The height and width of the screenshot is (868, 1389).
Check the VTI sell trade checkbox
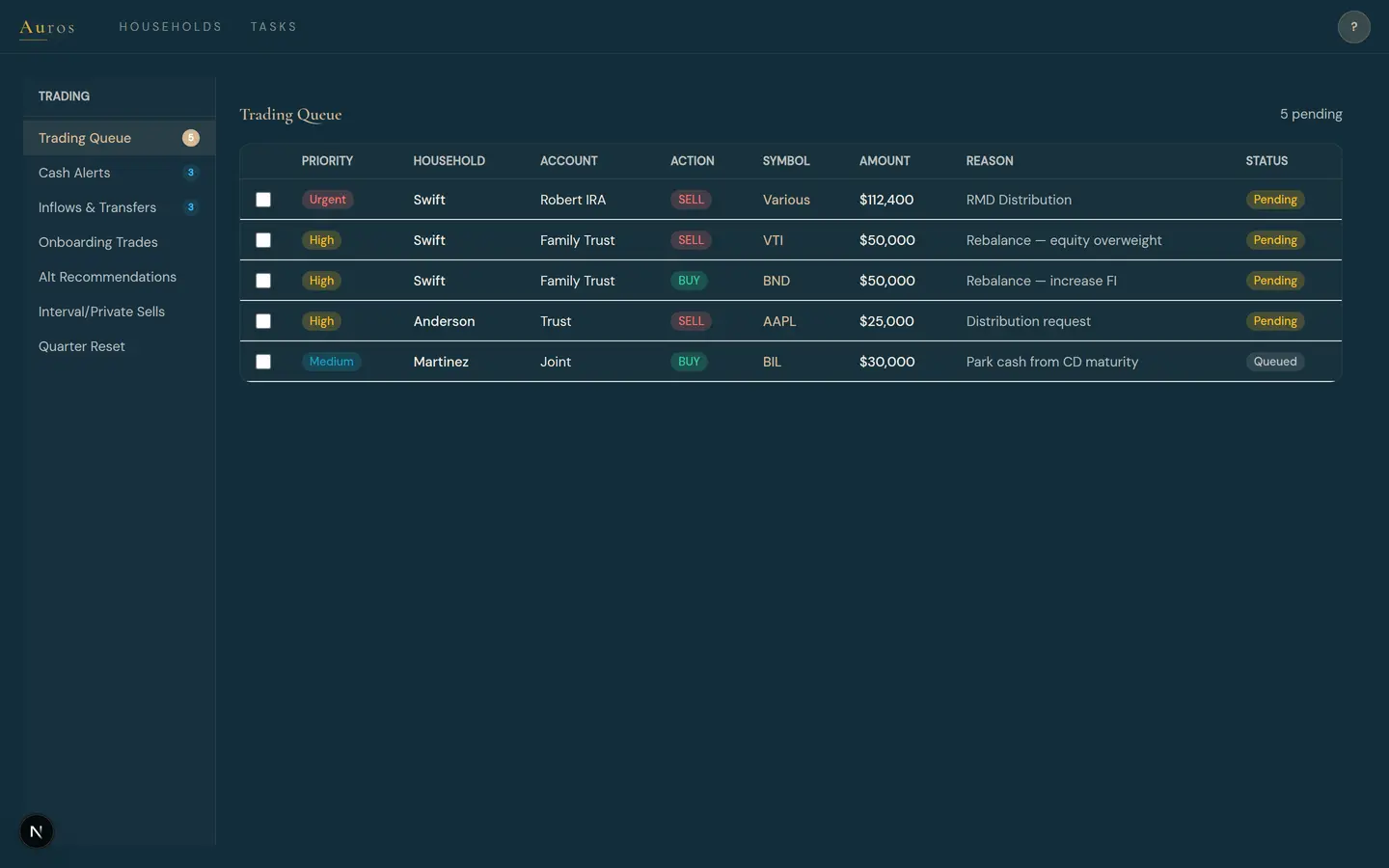click(x=263, y=240)
